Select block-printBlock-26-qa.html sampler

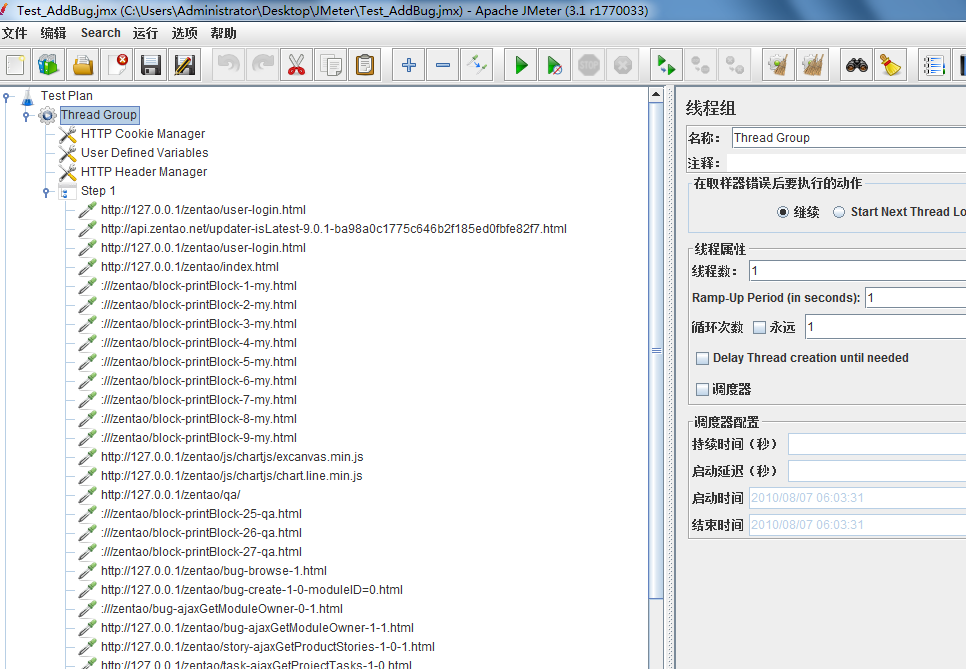pos(201,533)
